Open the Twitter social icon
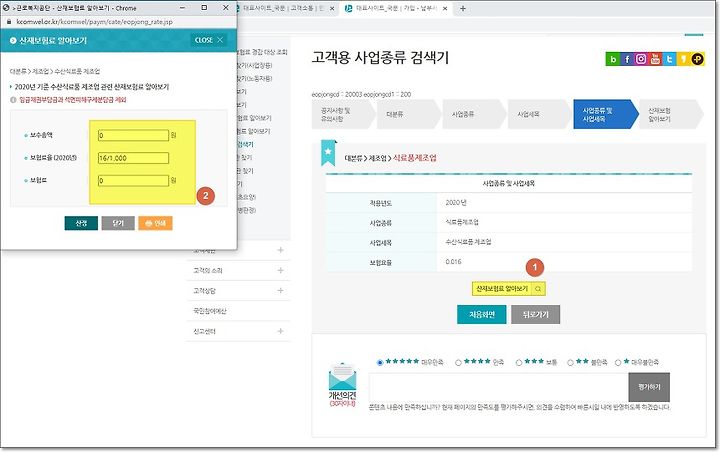This screenshot has height=452, width=720. [x=669, y=59]
